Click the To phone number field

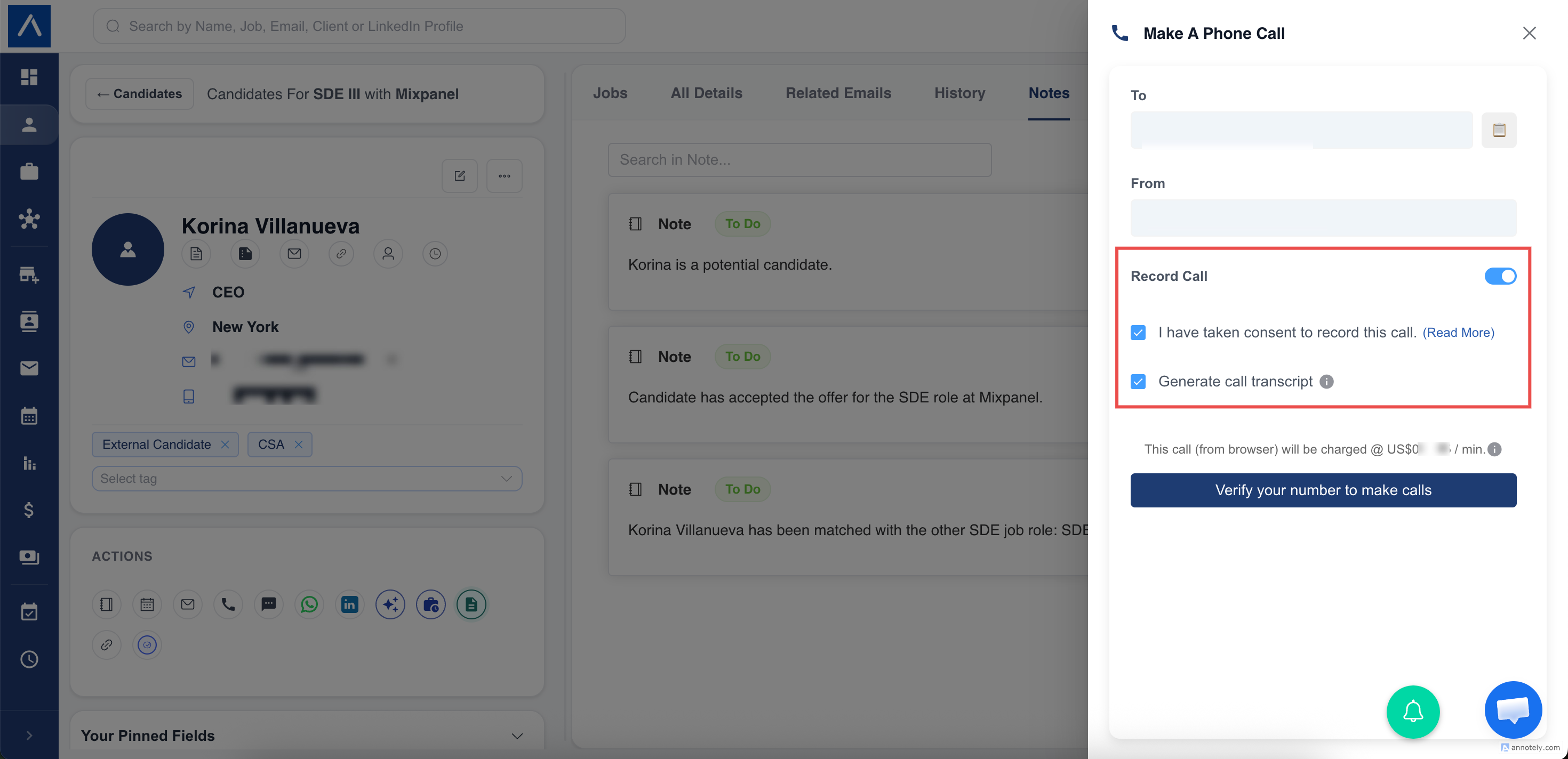pyautogui.click(x=1301, y=130)
